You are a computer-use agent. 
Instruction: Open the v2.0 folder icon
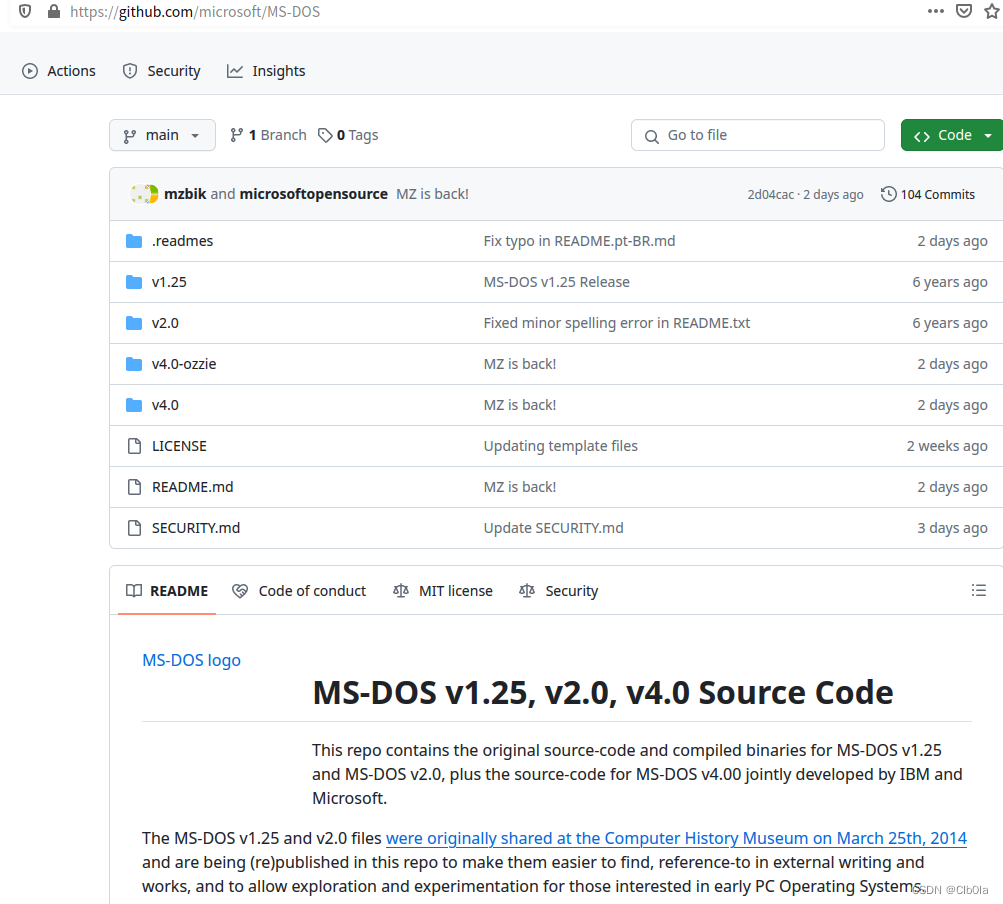click(134, 322)
